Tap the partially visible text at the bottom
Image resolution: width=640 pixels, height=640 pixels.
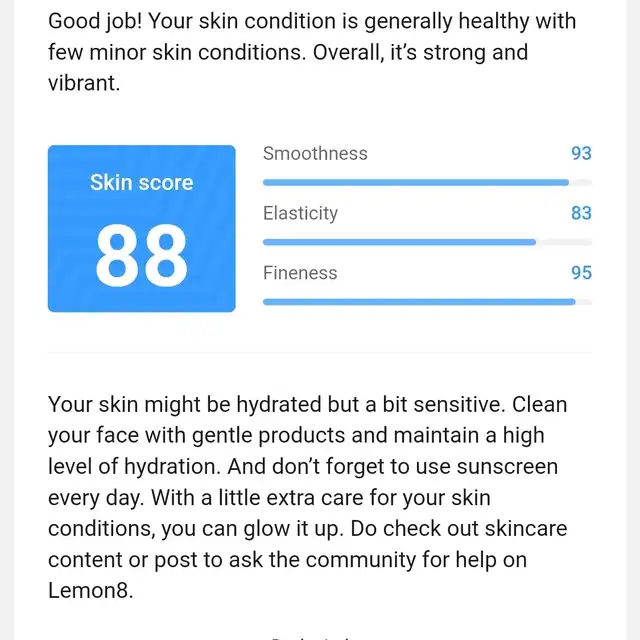click(312, 637)
